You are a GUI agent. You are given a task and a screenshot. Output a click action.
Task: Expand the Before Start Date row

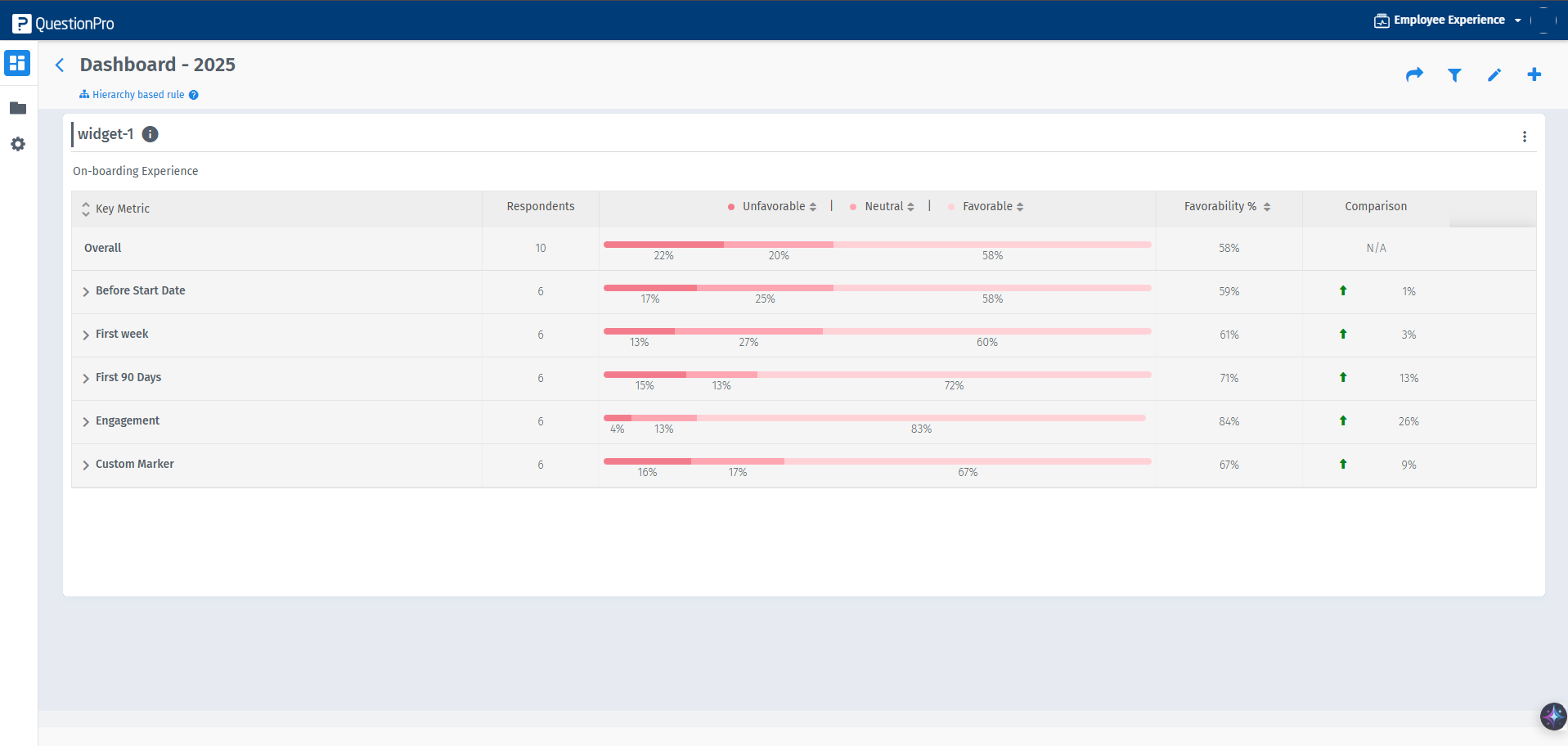pyautogui.click(x=86, y=292)
